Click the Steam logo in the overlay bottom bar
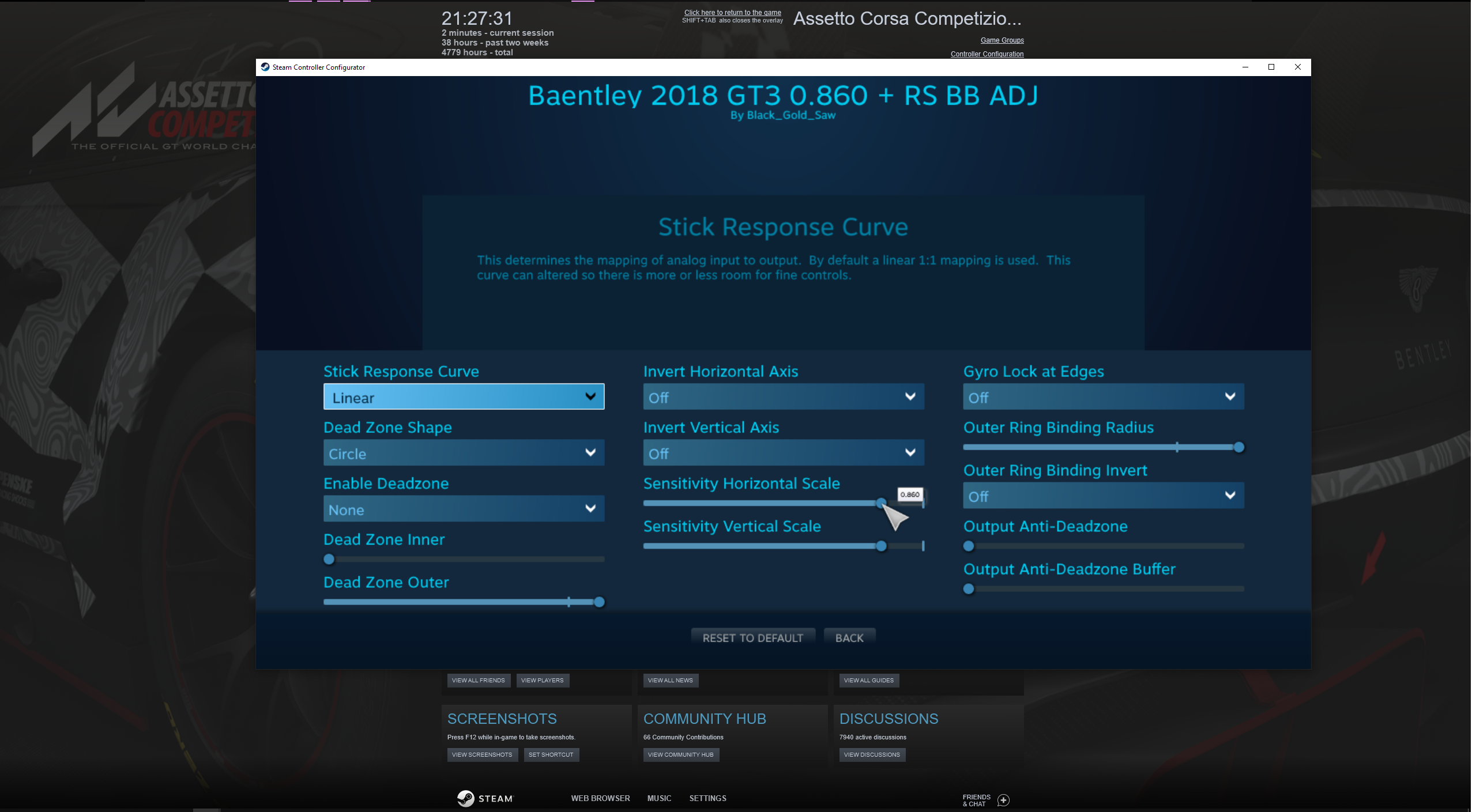This screenshot has width=1472, height=812. point(484,798)
